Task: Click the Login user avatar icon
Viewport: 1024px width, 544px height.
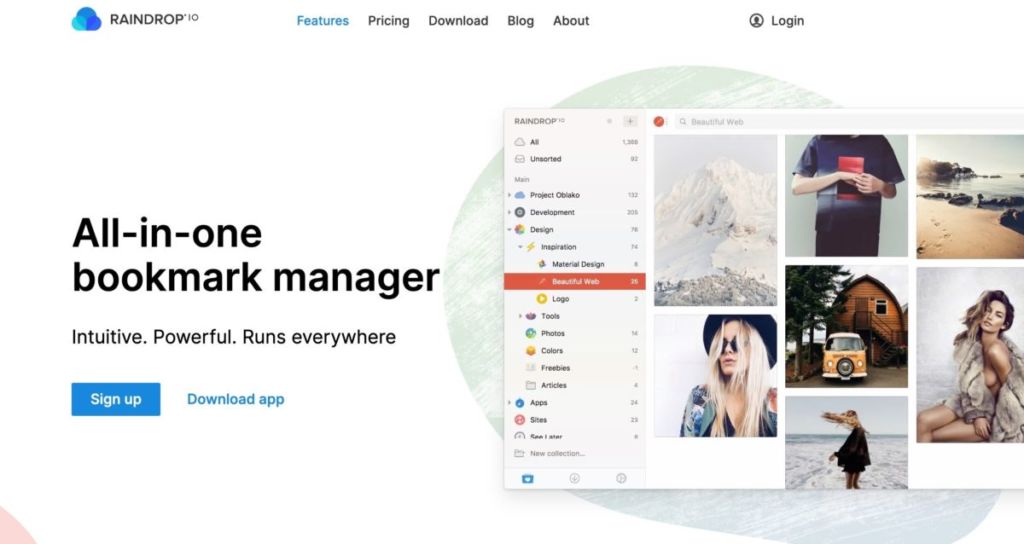Action: (x=756, y=21)
